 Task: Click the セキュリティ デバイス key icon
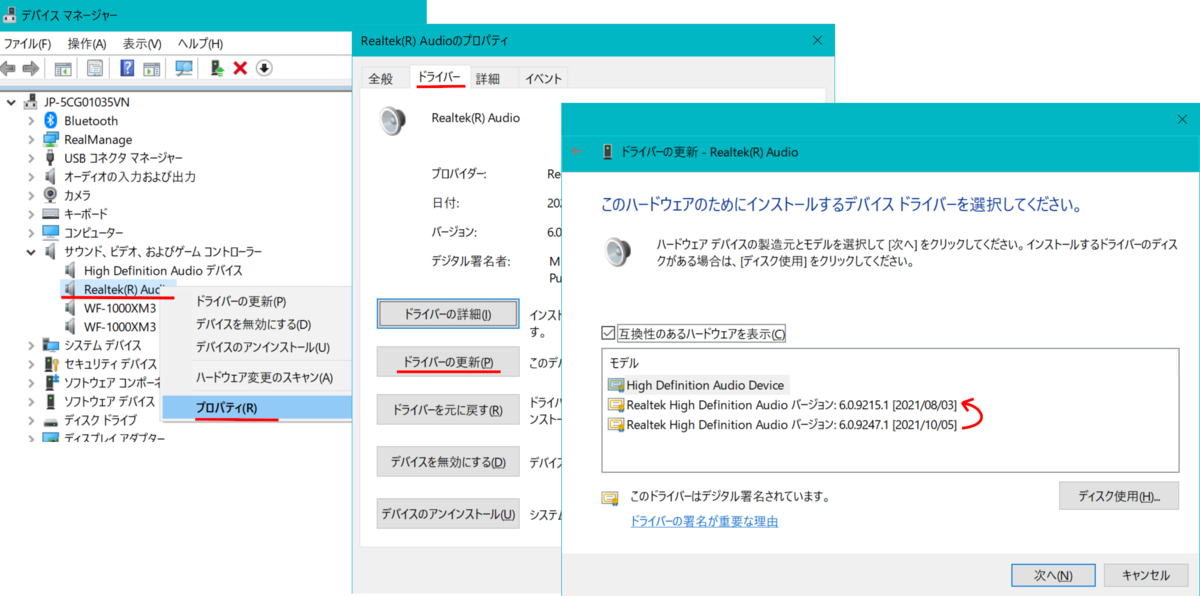[51, 363]
